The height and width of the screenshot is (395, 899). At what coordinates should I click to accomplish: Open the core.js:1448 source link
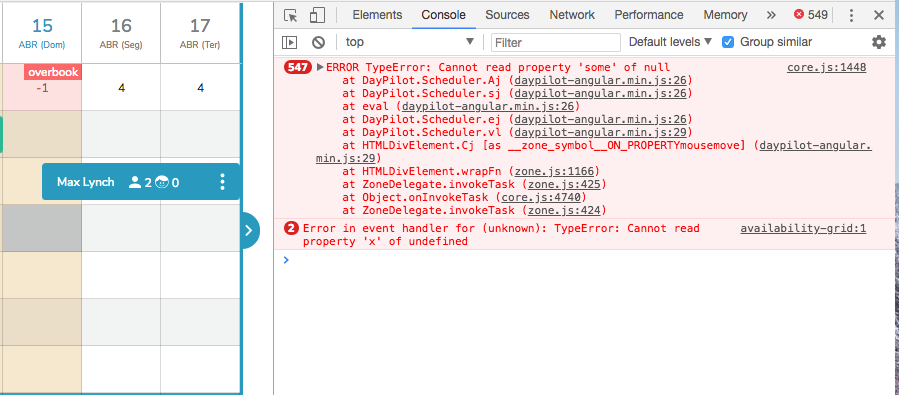coord(826,67)
